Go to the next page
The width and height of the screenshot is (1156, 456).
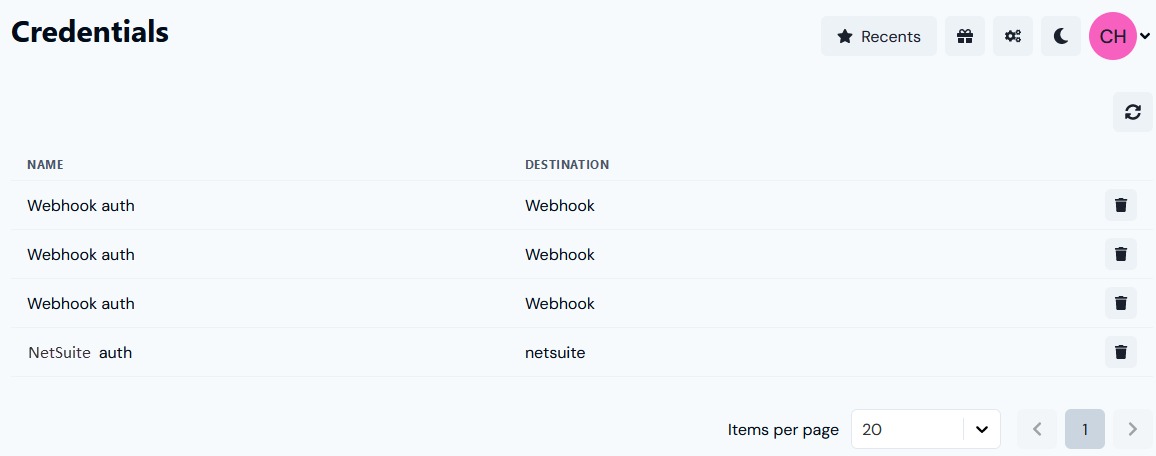1132,429
